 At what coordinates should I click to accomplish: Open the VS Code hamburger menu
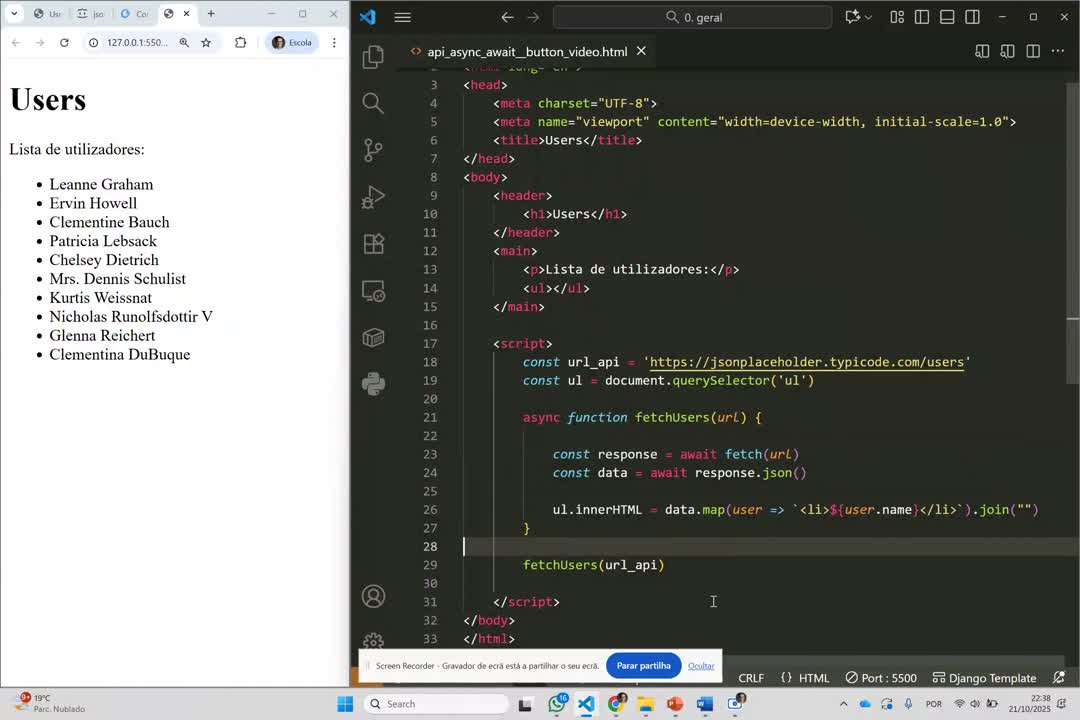click(402, 17)
